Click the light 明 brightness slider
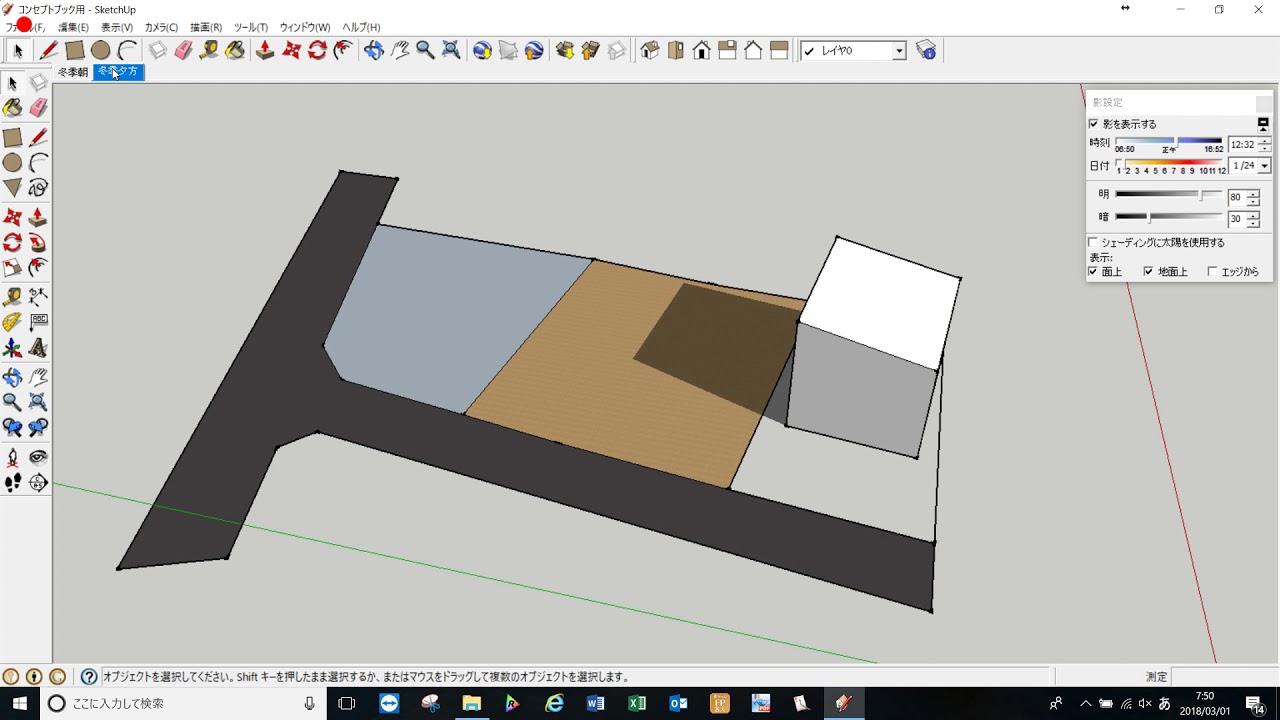The image size is (1280, 720). [x=1168, y=195]
